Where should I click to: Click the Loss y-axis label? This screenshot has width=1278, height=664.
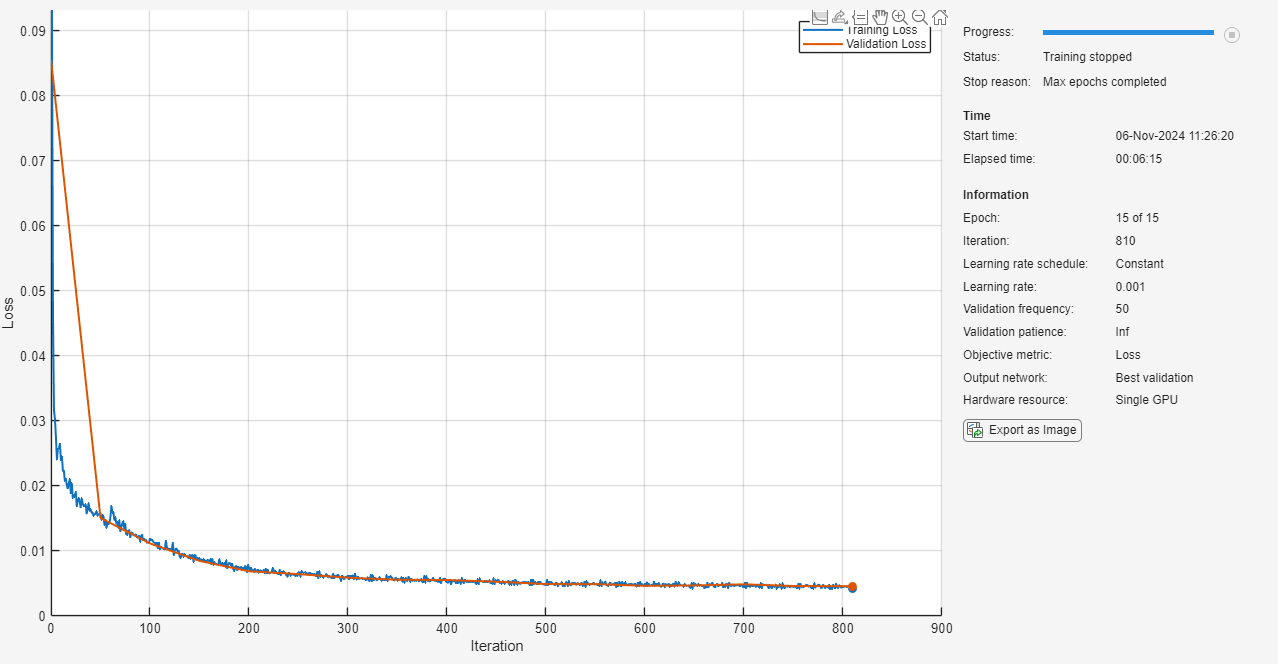pos(9,312)
